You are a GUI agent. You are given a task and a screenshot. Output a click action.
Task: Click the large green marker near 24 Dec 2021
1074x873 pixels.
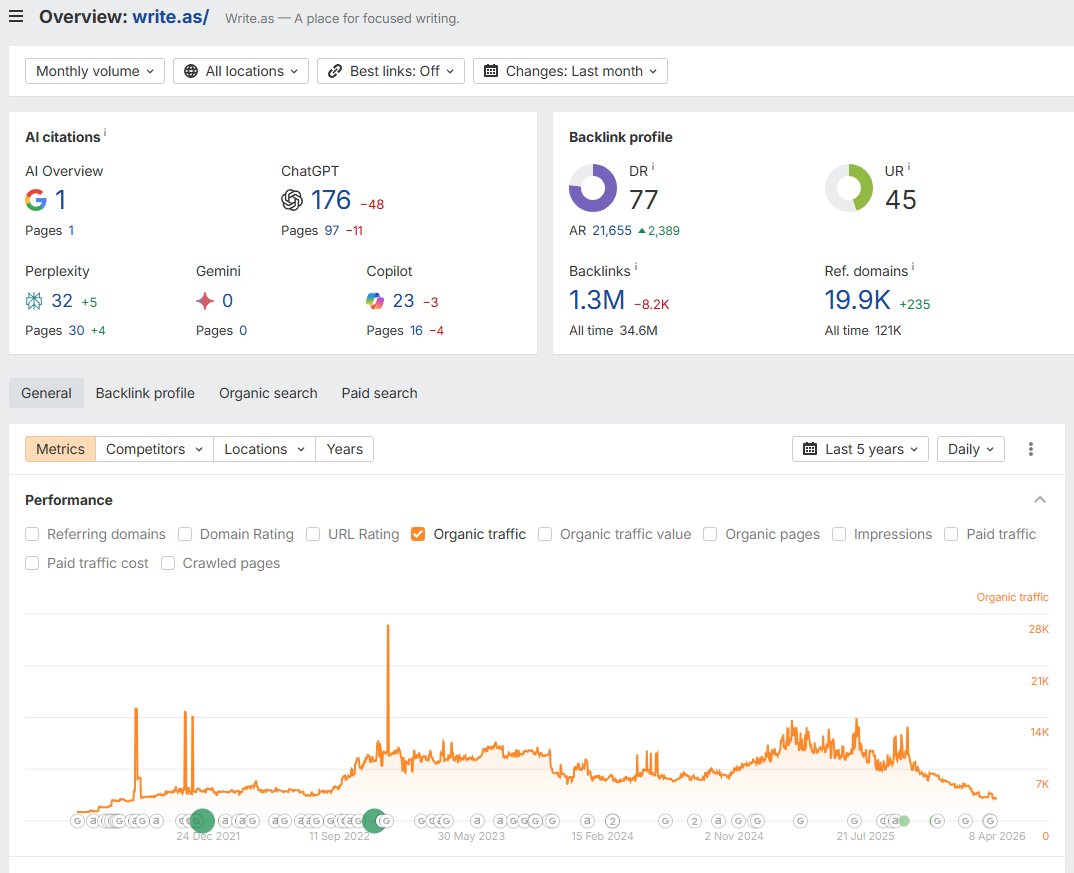click(202, 820)
